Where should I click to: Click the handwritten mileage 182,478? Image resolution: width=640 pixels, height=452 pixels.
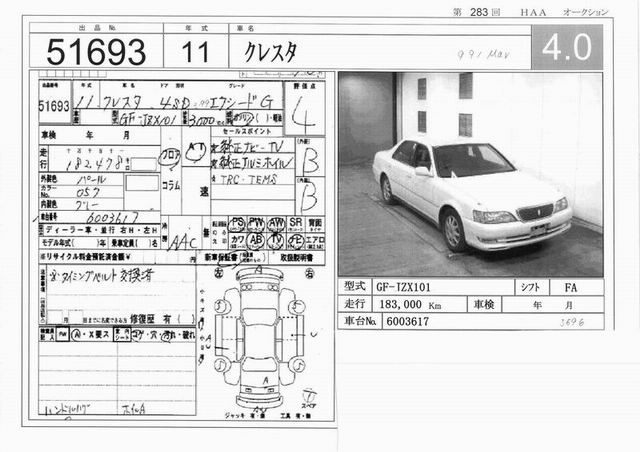(95, 163)
